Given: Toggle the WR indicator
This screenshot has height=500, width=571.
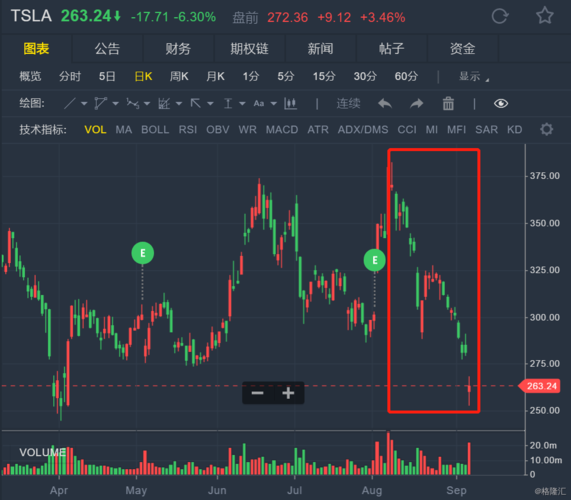Looking at the screenshot, I should [248, 130].
